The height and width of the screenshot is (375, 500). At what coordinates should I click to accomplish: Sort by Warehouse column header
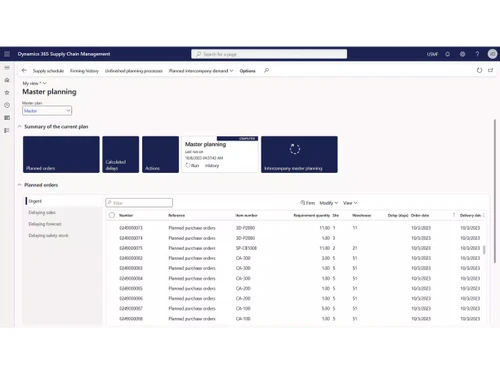[362, 215]
